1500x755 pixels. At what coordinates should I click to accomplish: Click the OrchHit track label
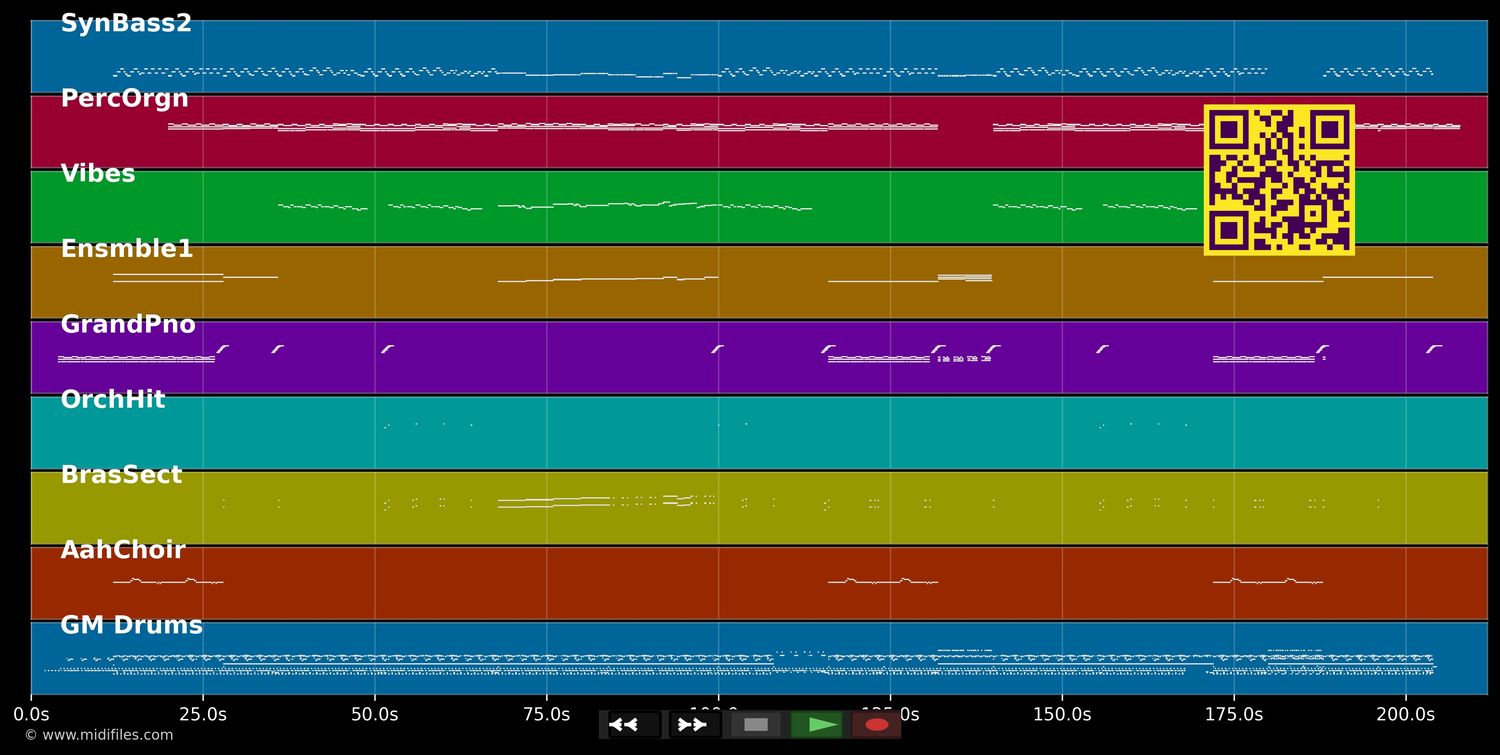[112, 400]
